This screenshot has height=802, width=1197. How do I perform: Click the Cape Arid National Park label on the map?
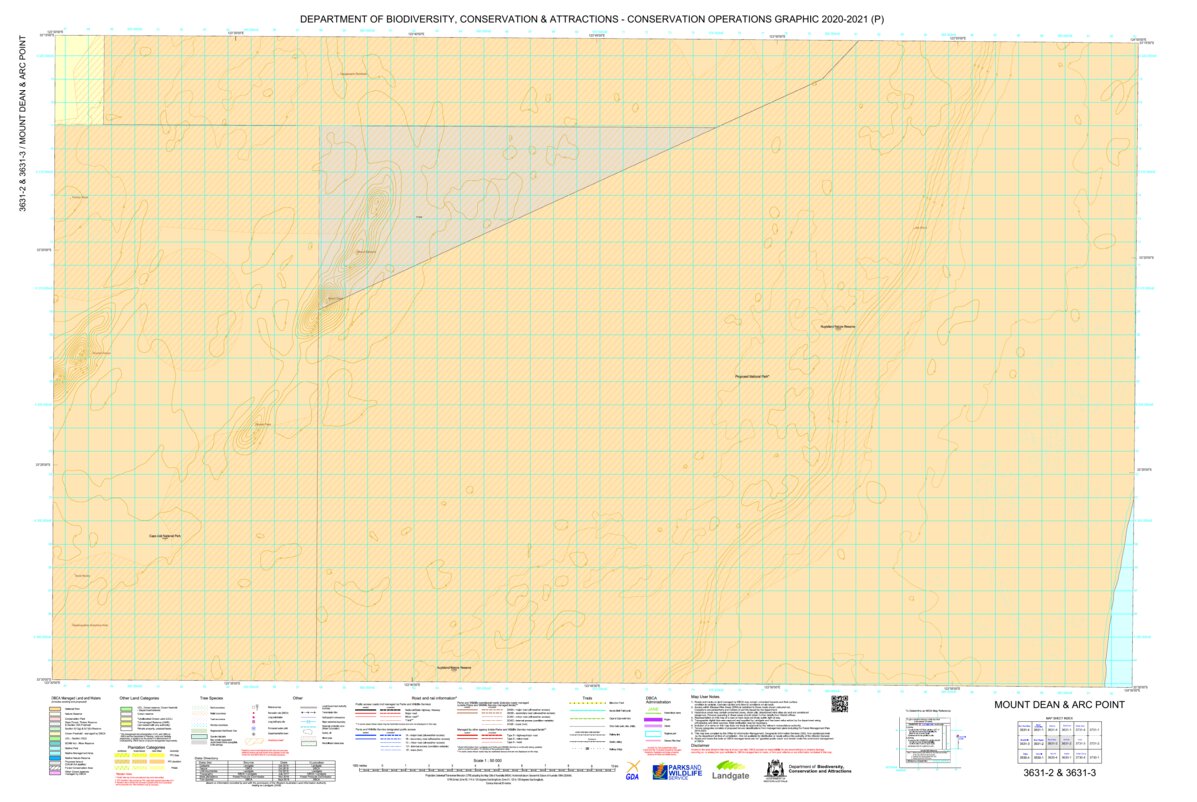click(x=164, y=536)
